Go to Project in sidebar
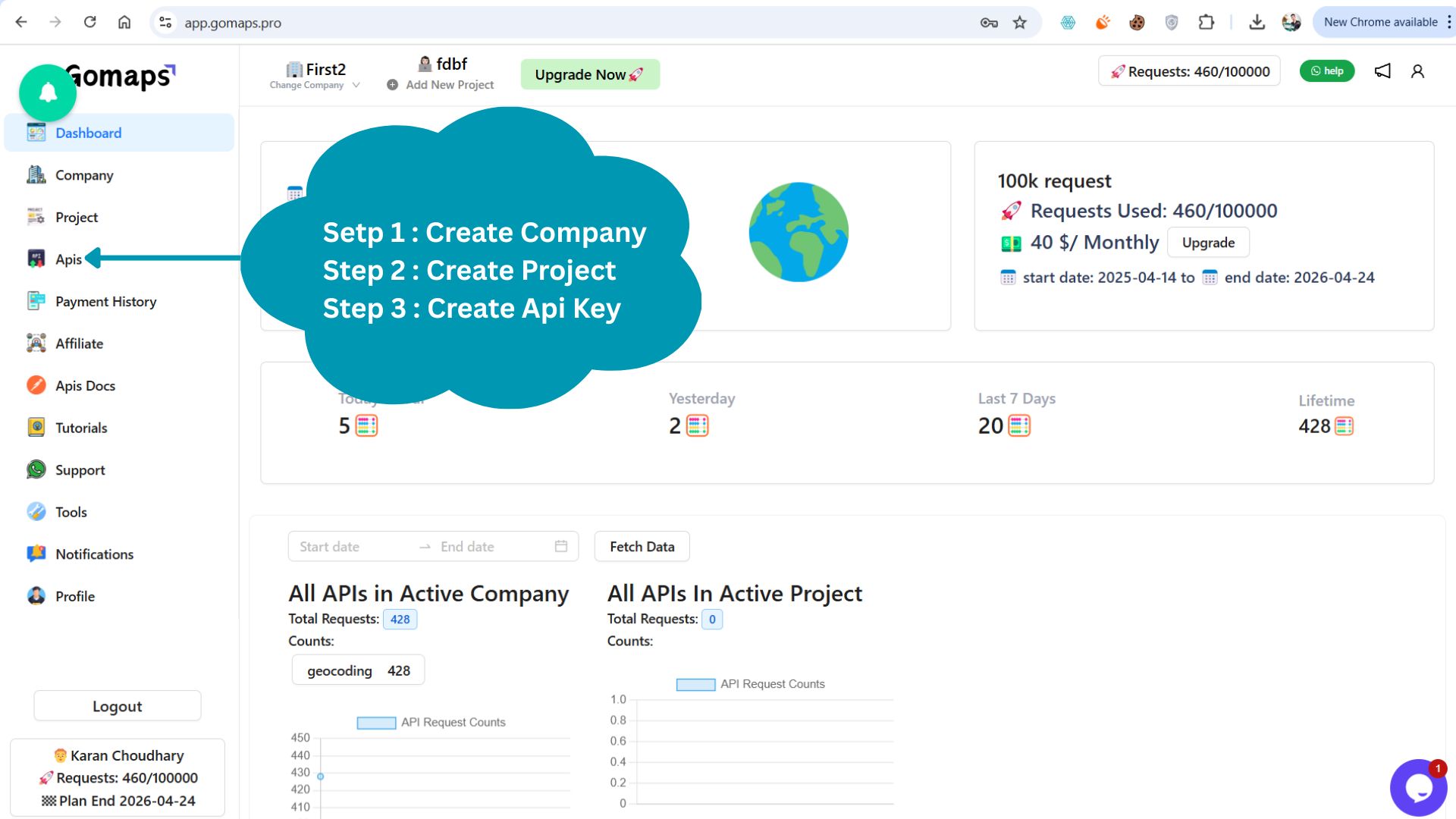Viewport: 1456px width, 819px height. click(x=119, y=218)
